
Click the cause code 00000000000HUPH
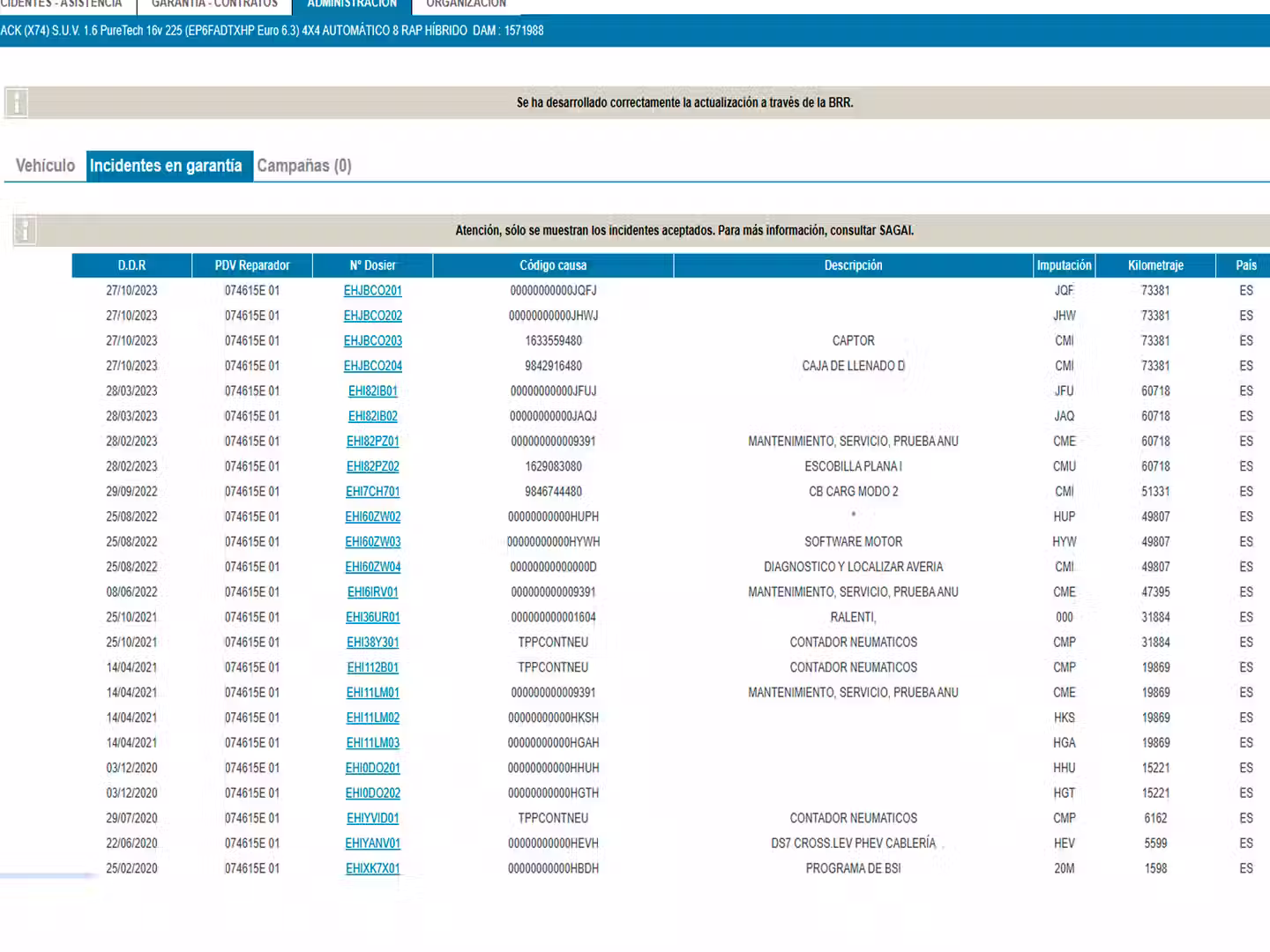553,517
